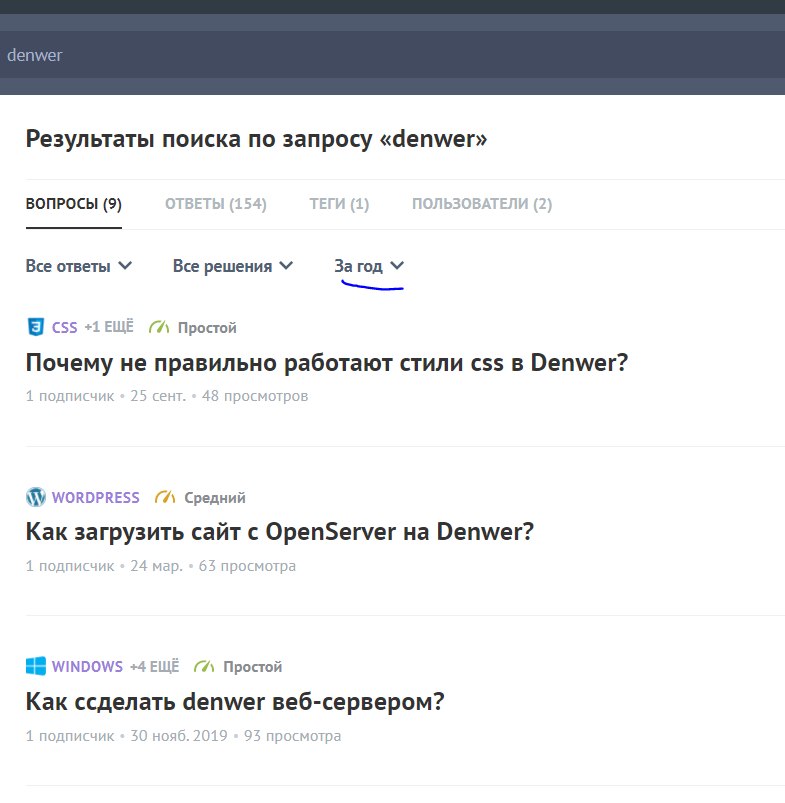Open the За год period dropdown
This screenshot has height=803, width=785.
[369, 266]
